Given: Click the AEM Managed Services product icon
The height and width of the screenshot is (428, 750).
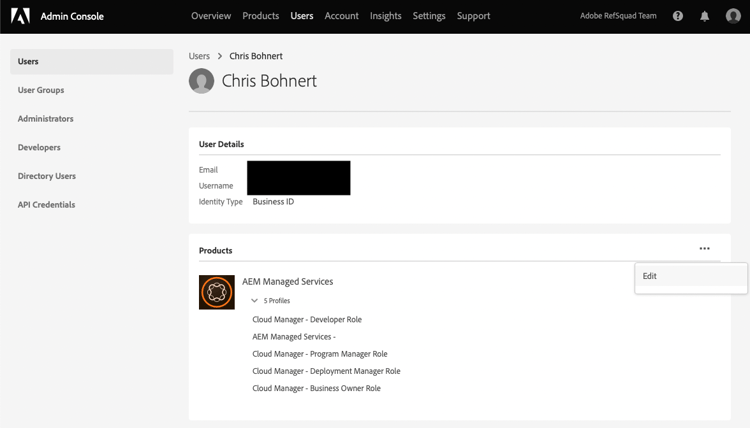Looking at the screenshot, I should click(217, 292).
